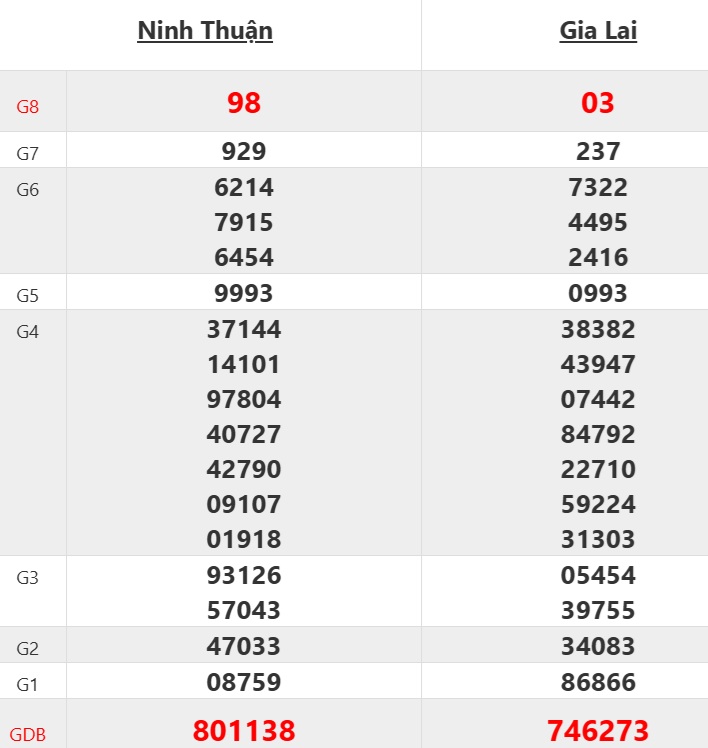Click Ninh Thuận G2 number 47033
The width and height of the screenshot is (708, 748).
click(244, 647)
